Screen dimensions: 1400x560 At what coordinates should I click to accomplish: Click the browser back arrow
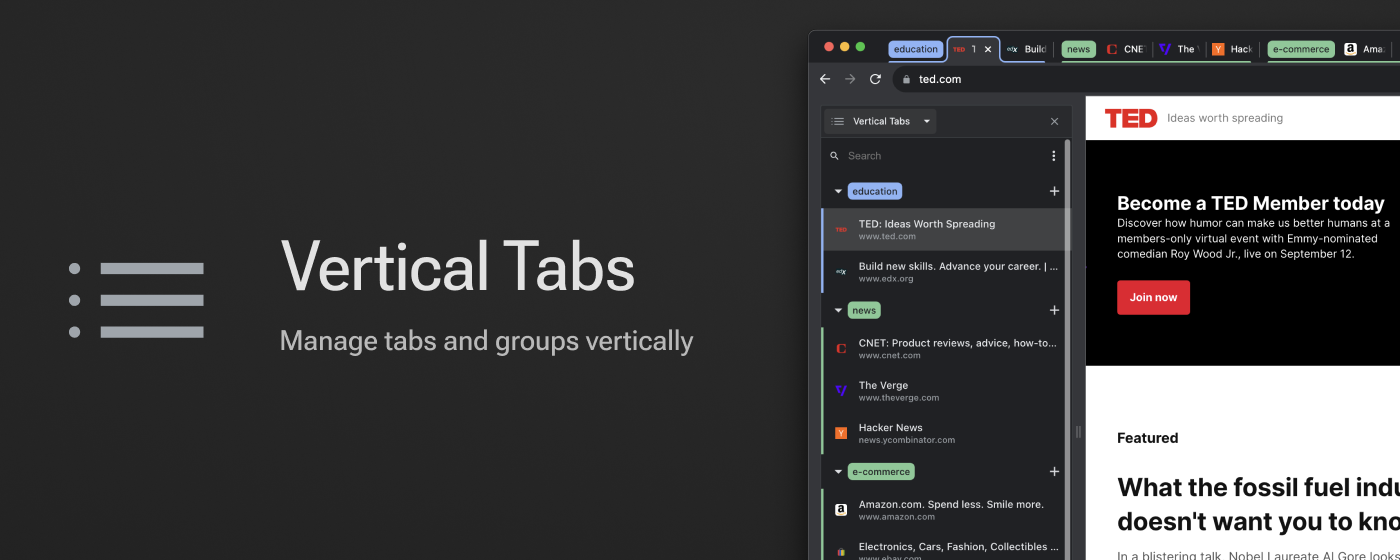click(x=825, y=79)
